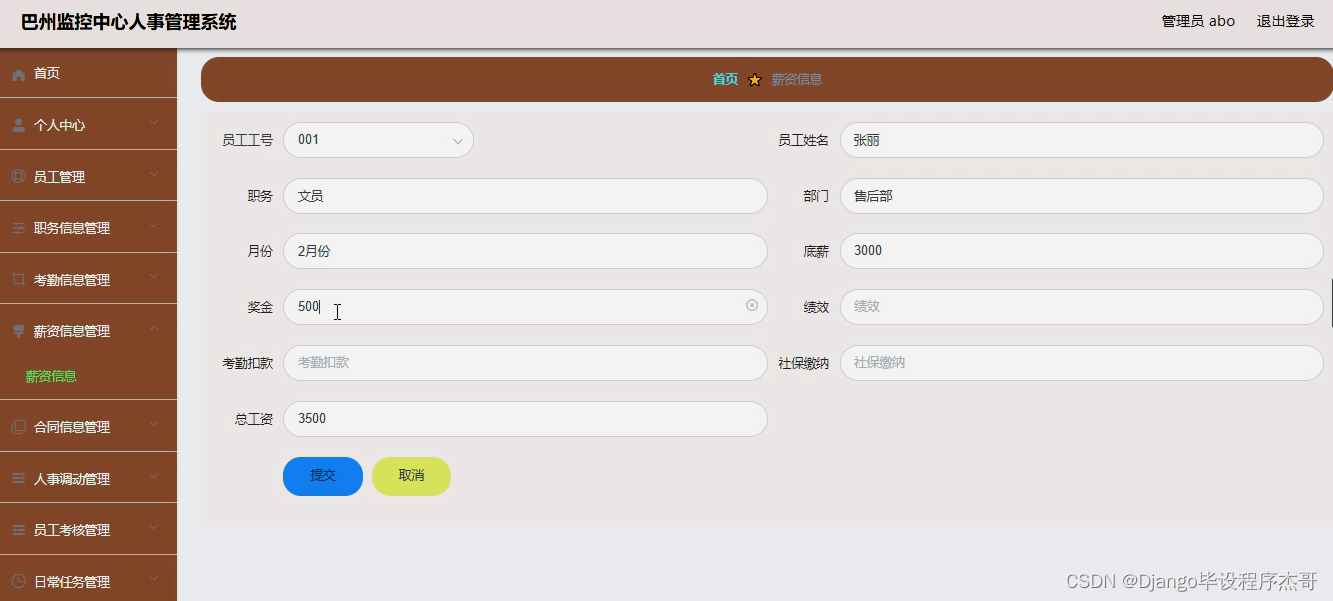This screenshot has width=1333, height=601.
Task: Expand the 日常任务管理 menu chevron
Action: [x=154, y=580]
